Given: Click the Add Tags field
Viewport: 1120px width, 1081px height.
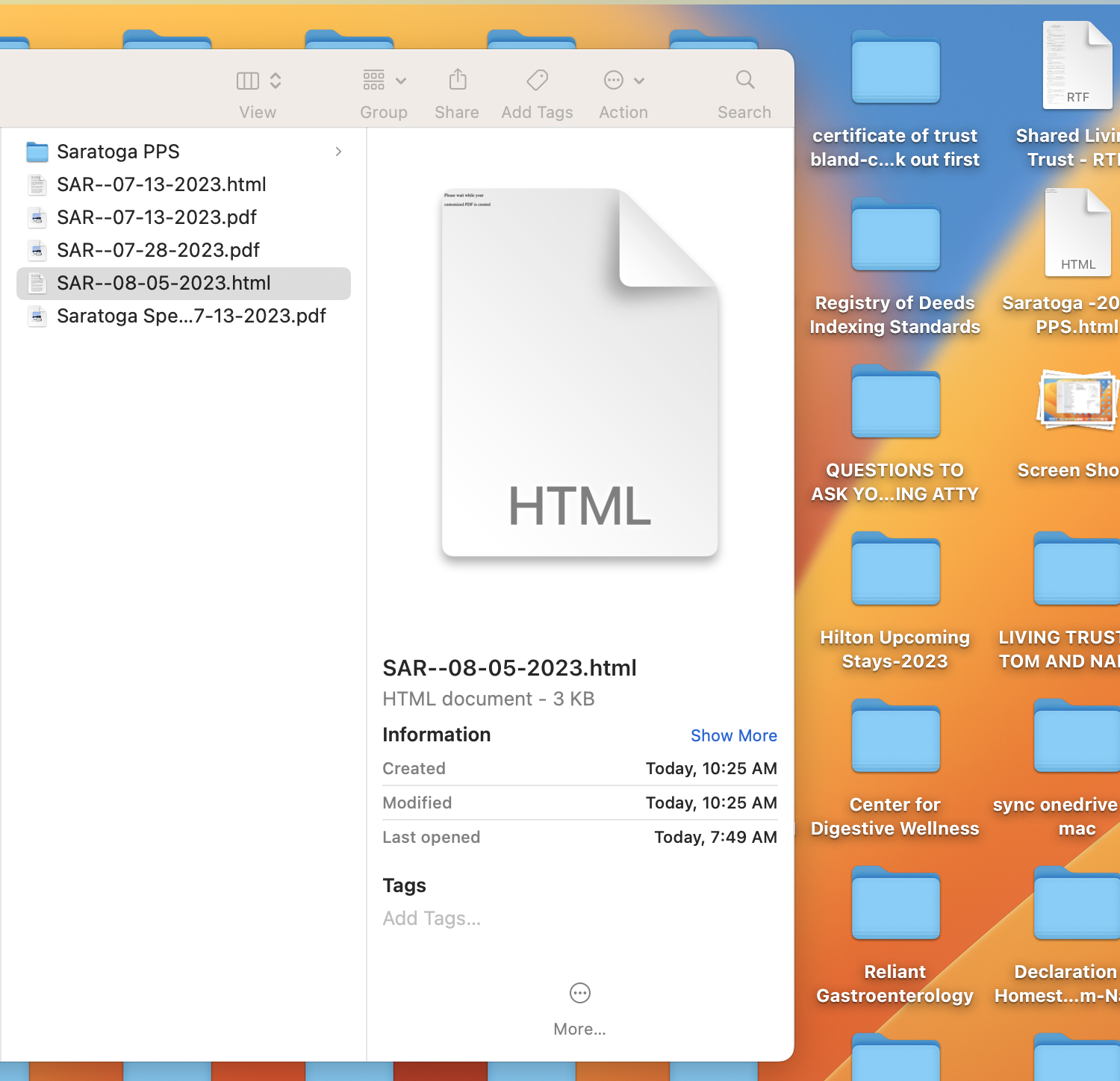Looking at the screenshot, I should pyautogui.click(x=432, y=918).
